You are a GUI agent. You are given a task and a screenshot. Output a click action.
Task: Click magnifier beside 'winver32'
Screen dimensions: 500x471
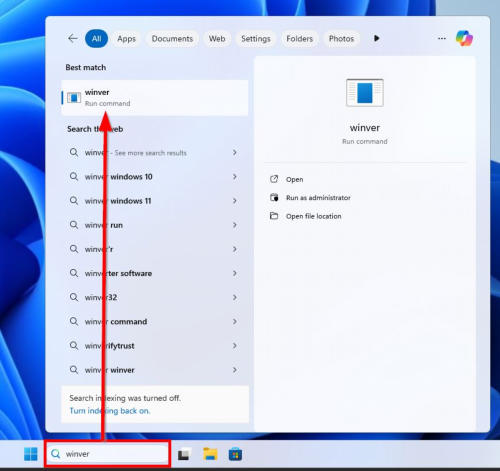[x=74, y=297]
